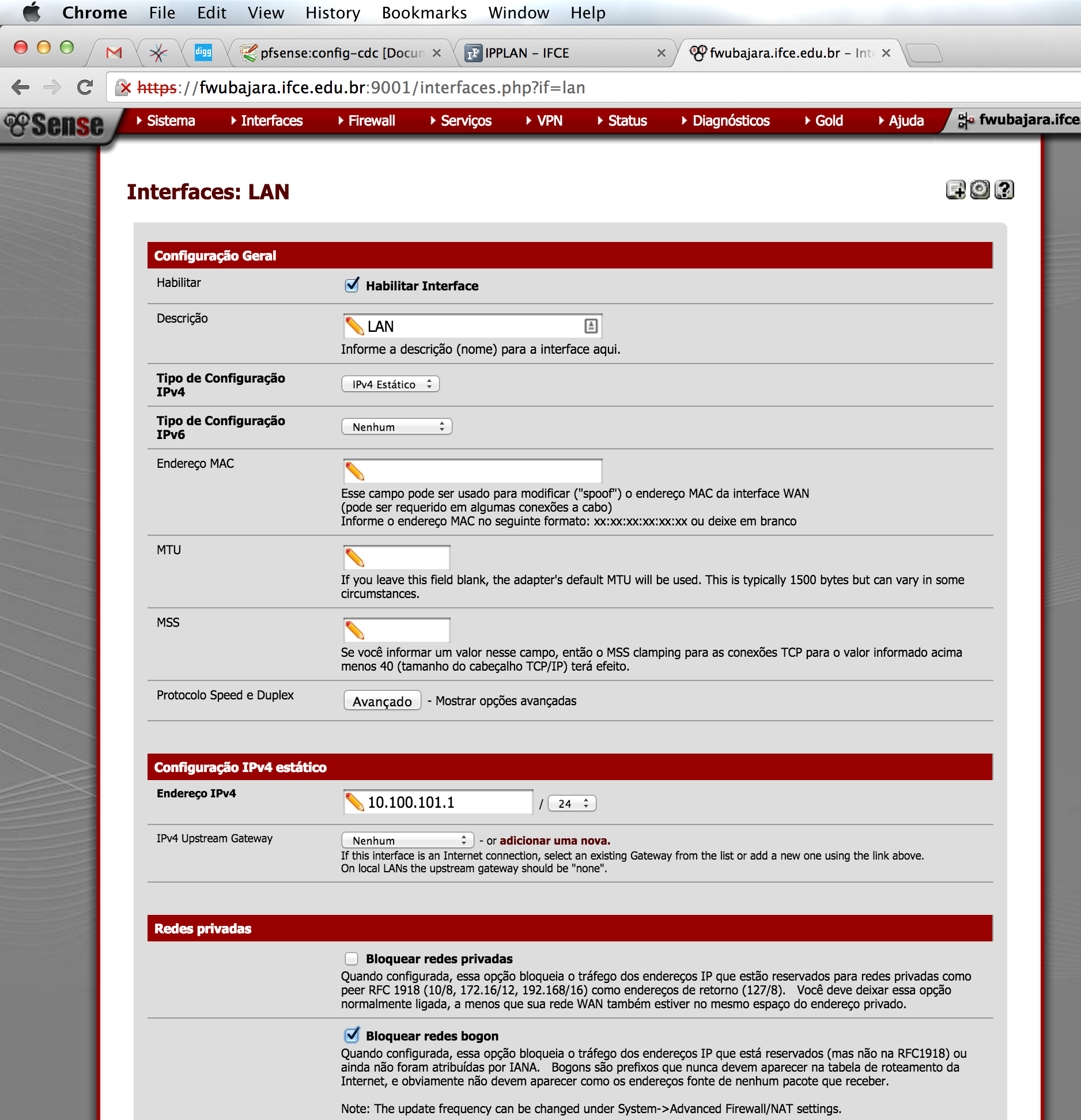Click the round status icon beside the title
Viewport: 1081px width, 1120px height.
(980, 190)
